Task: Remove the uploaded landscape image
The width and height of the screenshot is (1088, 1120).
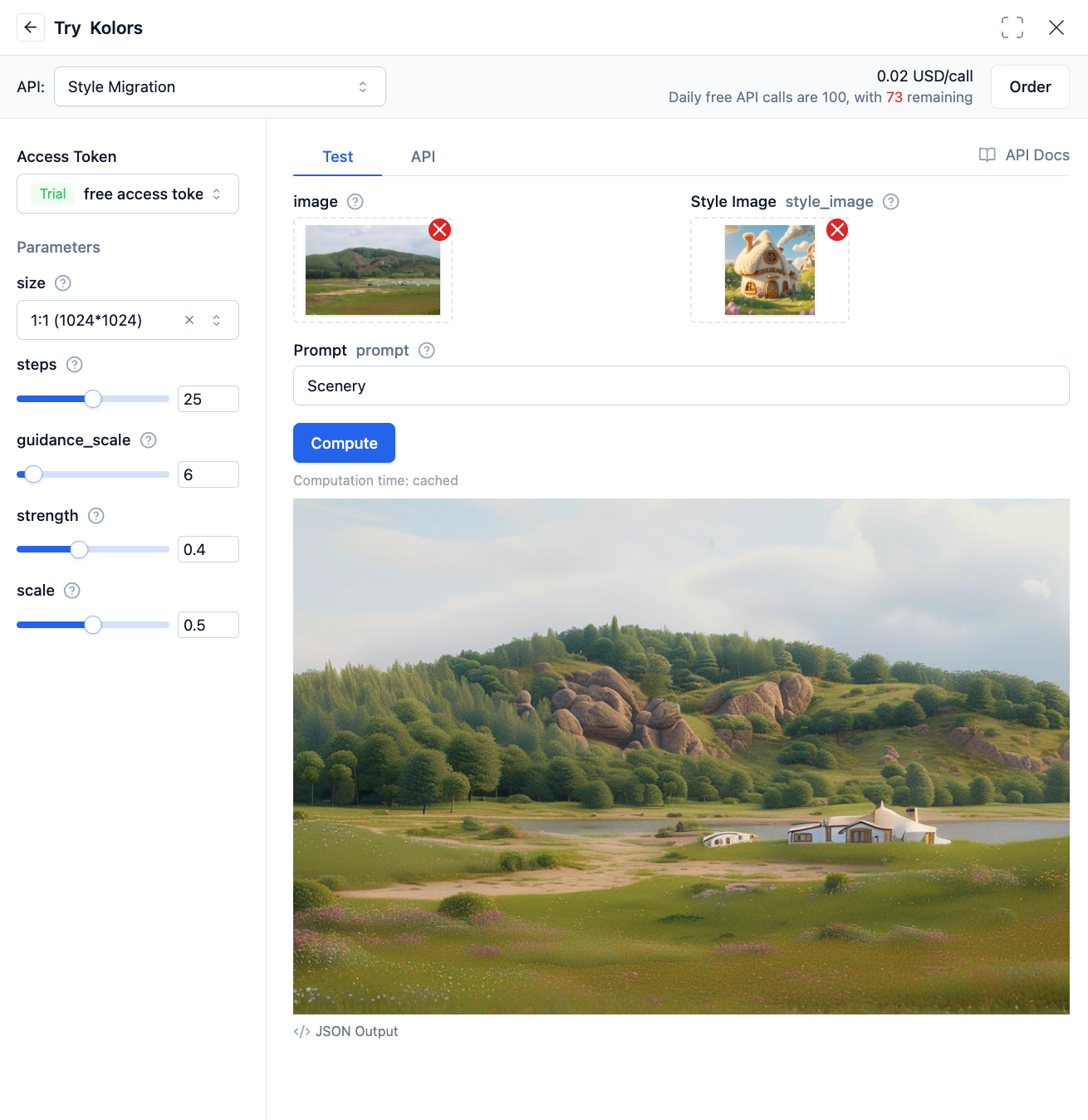Action: click(x=439, y=230)
